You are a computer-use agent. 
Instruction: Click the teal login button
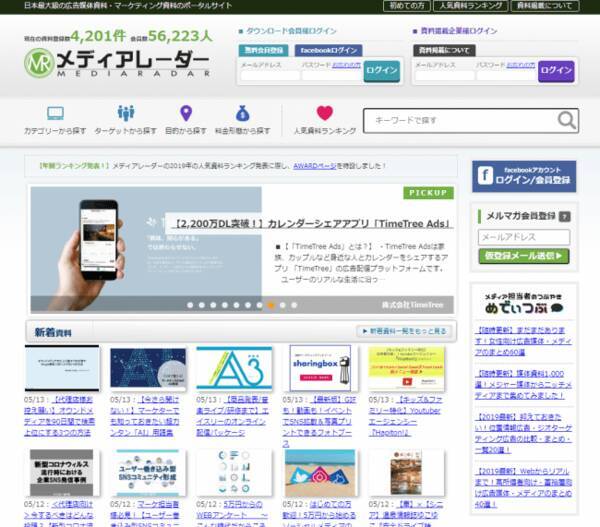tap(382, 71)
